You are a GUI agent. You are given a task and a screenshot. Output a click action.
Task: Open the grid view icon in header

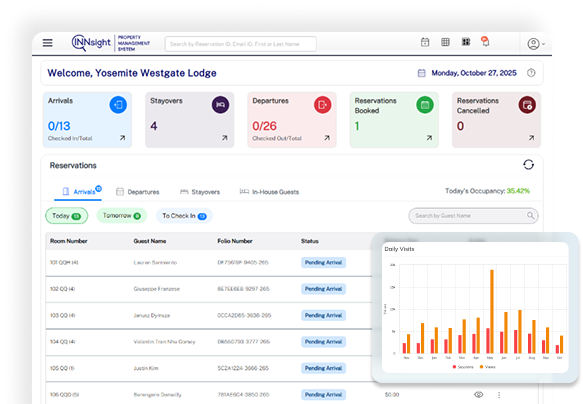click(x=445, y=42)
